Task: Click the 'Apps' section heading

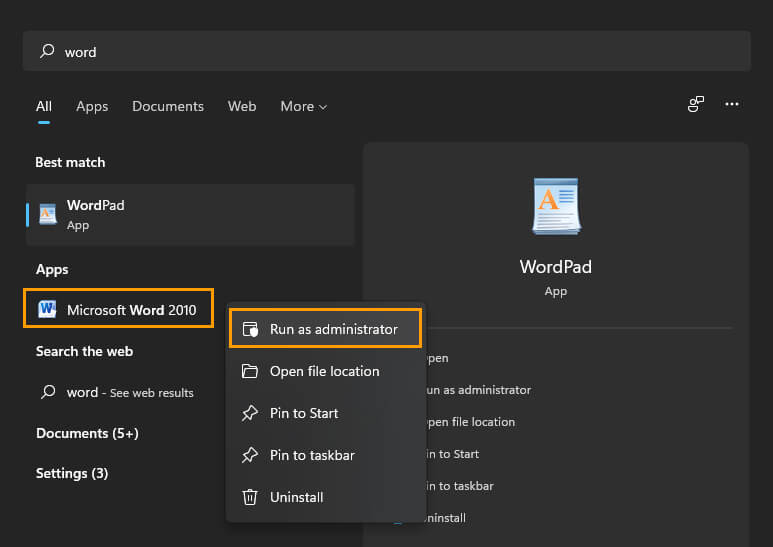Action: coord(52,270)
